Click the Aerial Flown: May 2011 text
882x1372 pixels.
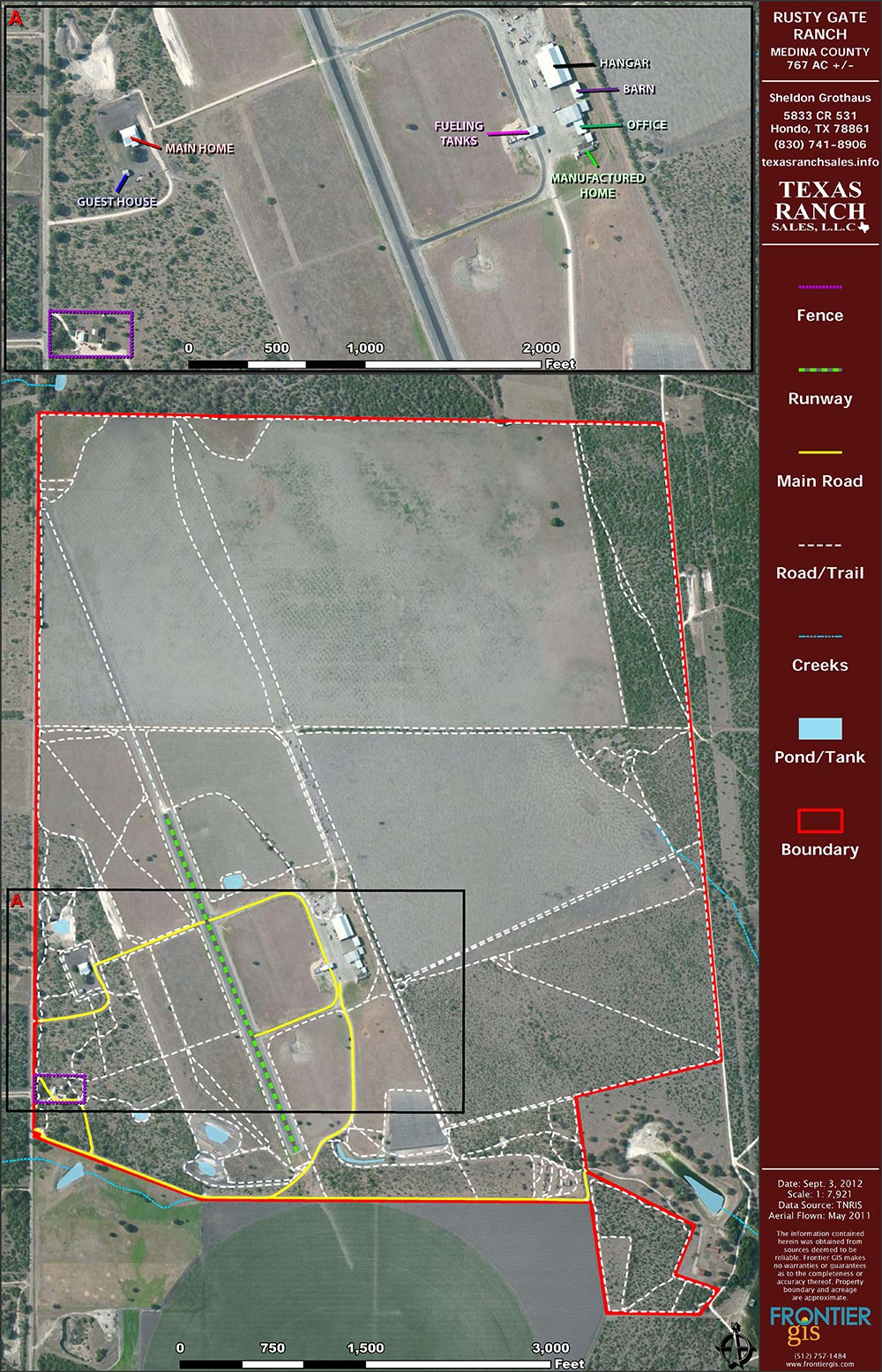(x=820, y=1215)
